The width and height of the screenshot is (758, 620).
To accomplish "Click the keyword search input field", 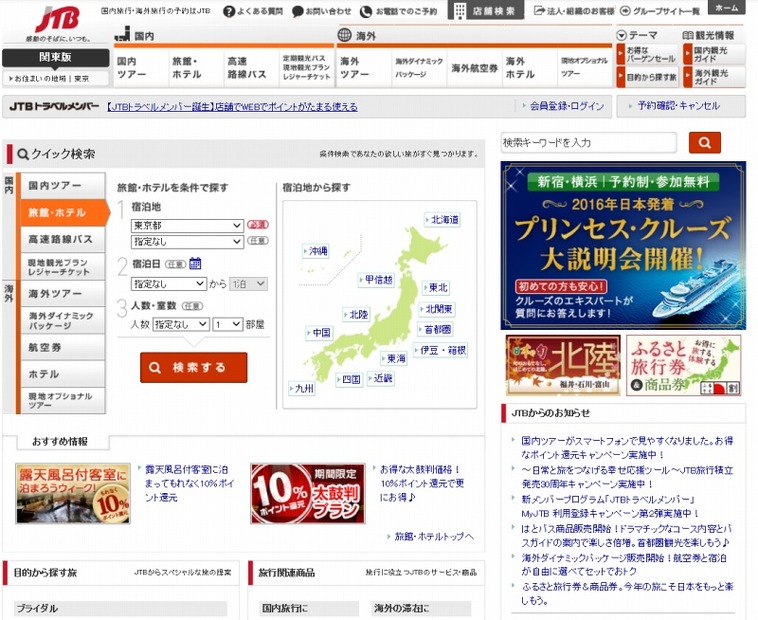I will 588,143.
